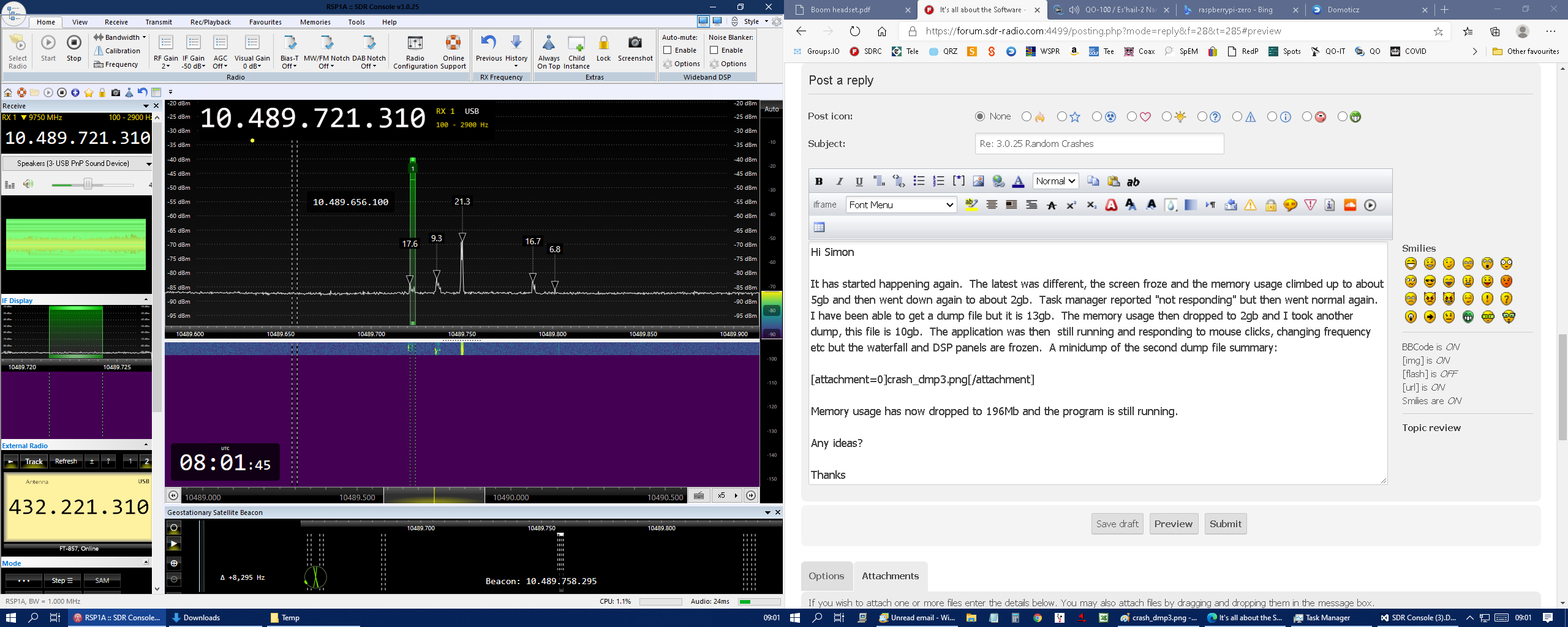The height and width of the screenshot is (627, 1568).
Task: Click the Lock padlock icon in Extras
Action: coord(603,43)
